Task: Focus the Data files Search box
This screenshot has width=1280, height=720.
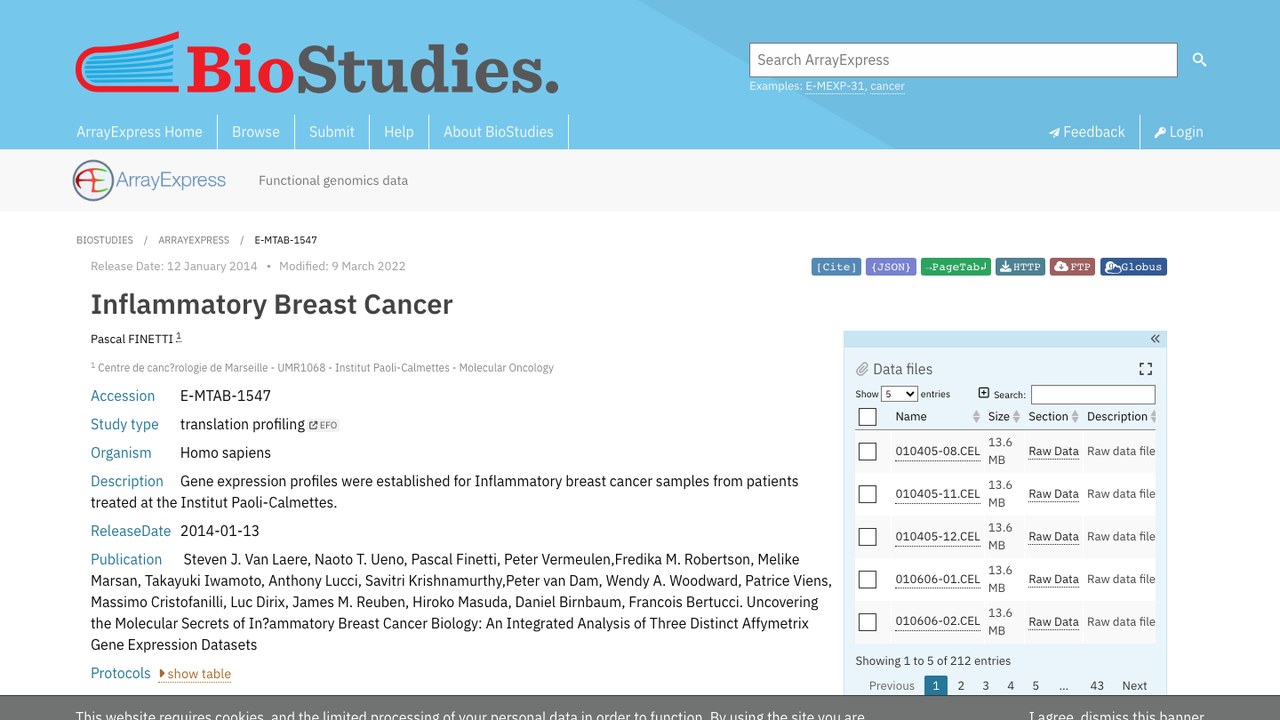Action: [x=1093, y=395]
